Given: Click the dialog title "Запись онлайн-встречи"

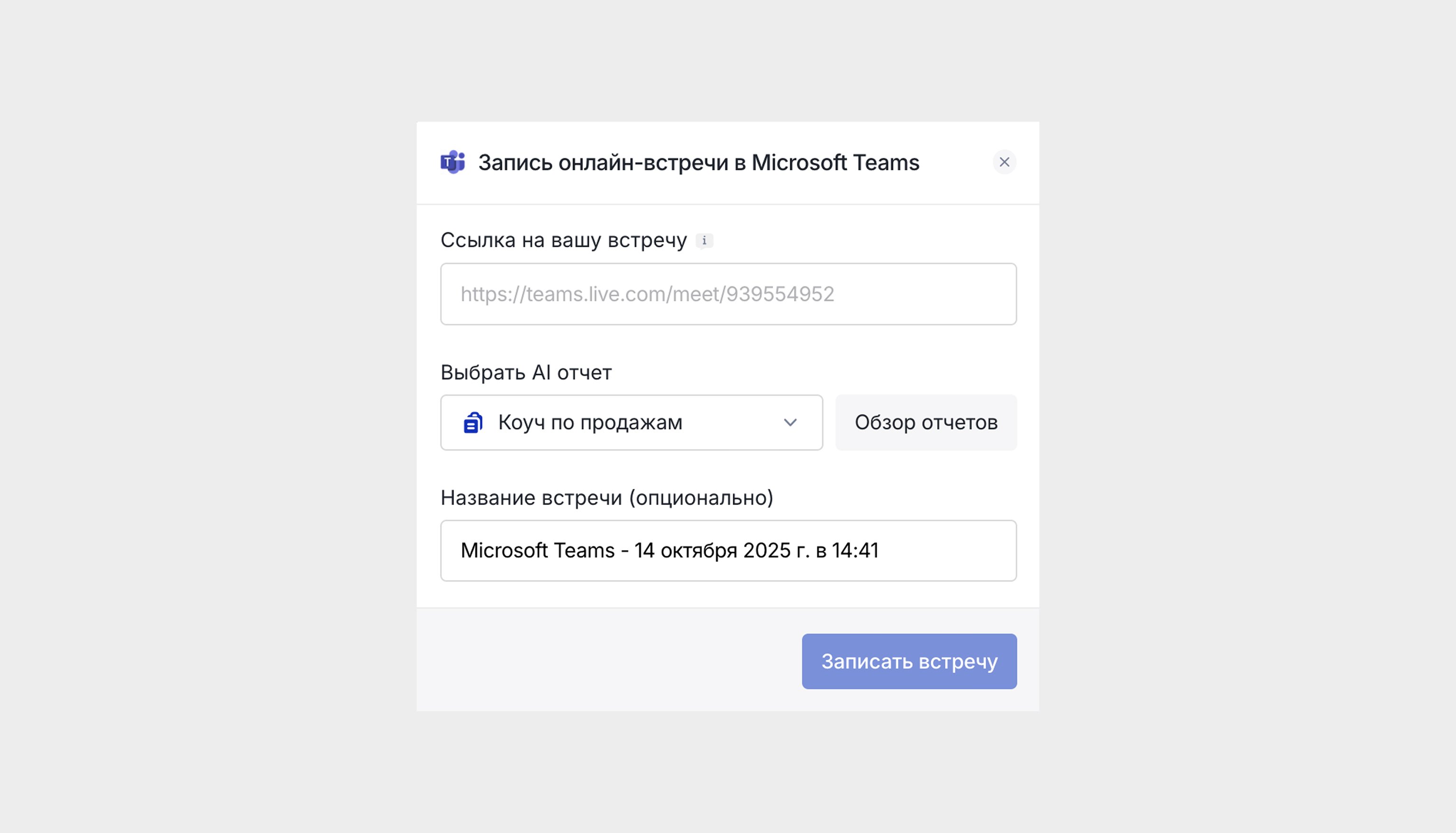Looking at the screenshot, I should 603,163.
